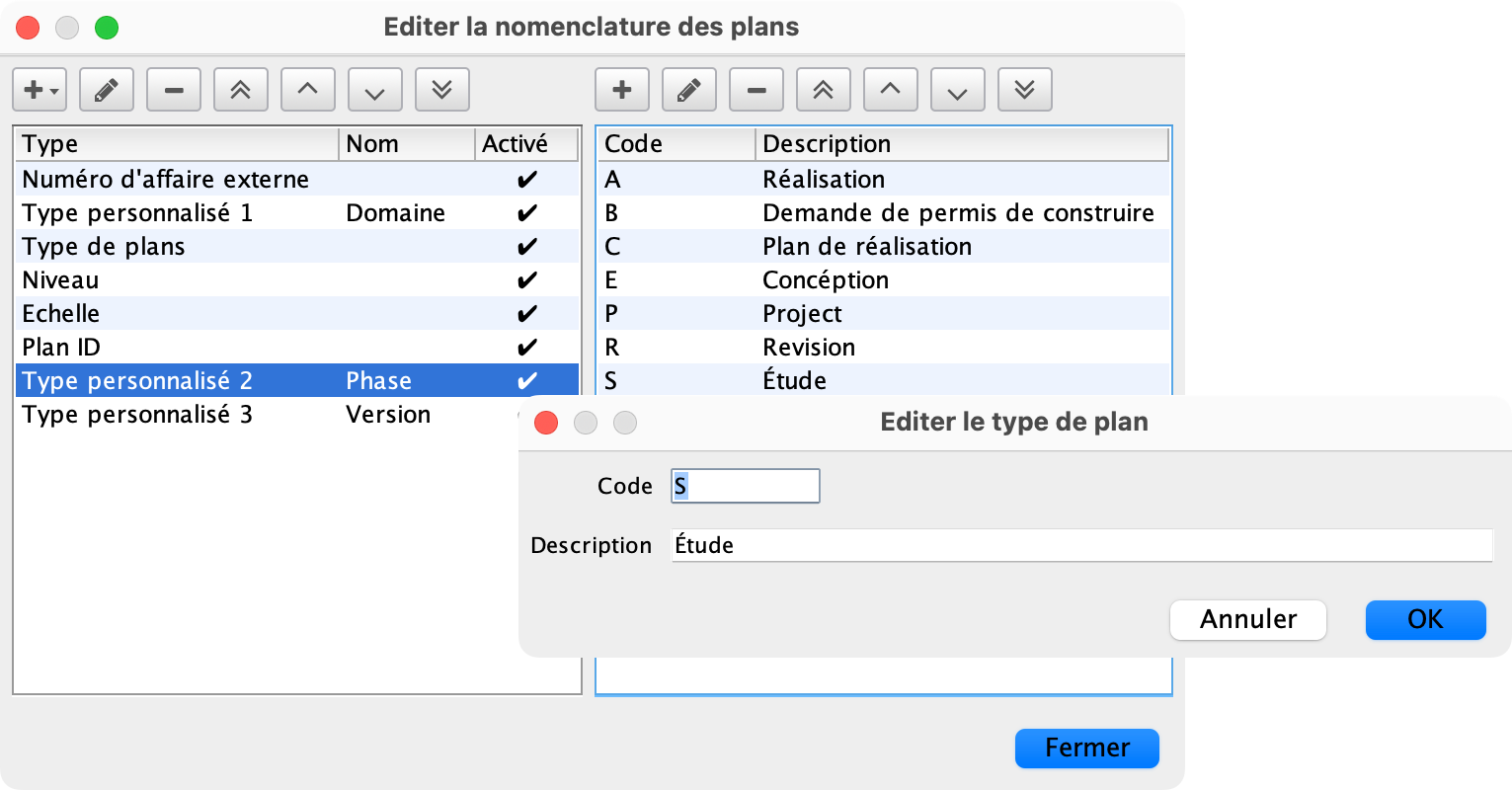Move selected type down one in left panel

point(375,90)
